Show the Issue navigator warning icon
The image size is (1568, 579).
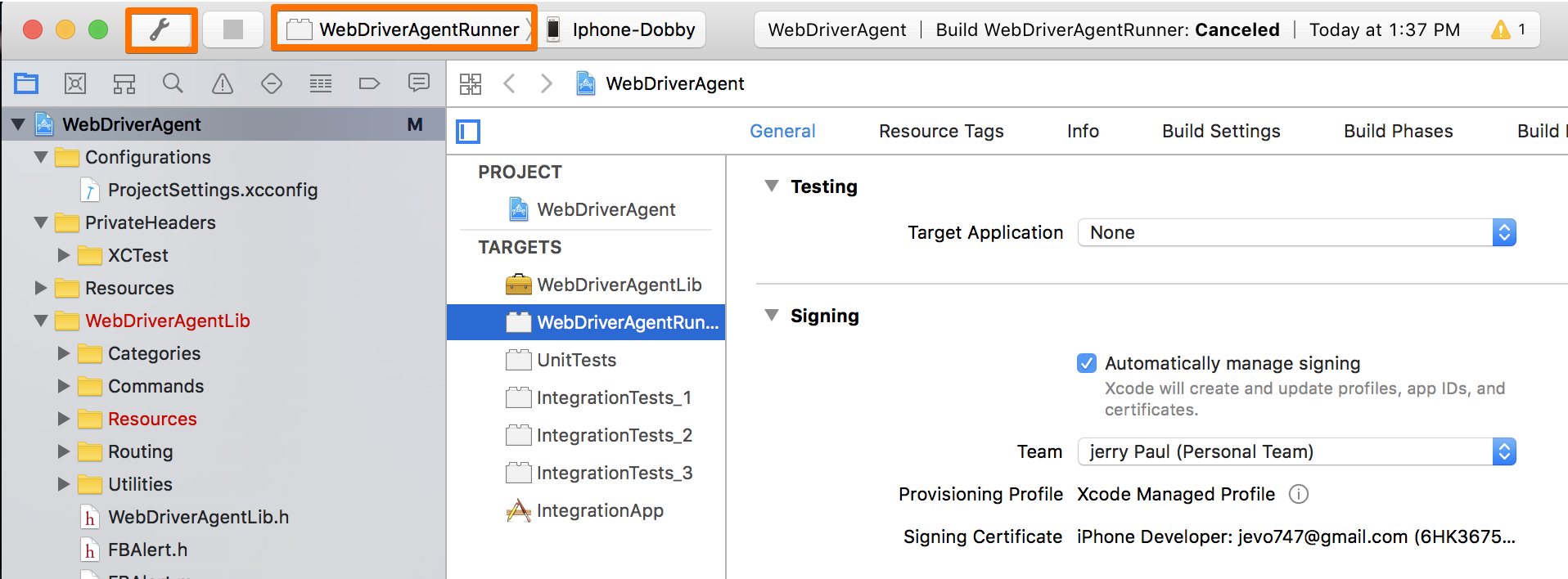222,83
